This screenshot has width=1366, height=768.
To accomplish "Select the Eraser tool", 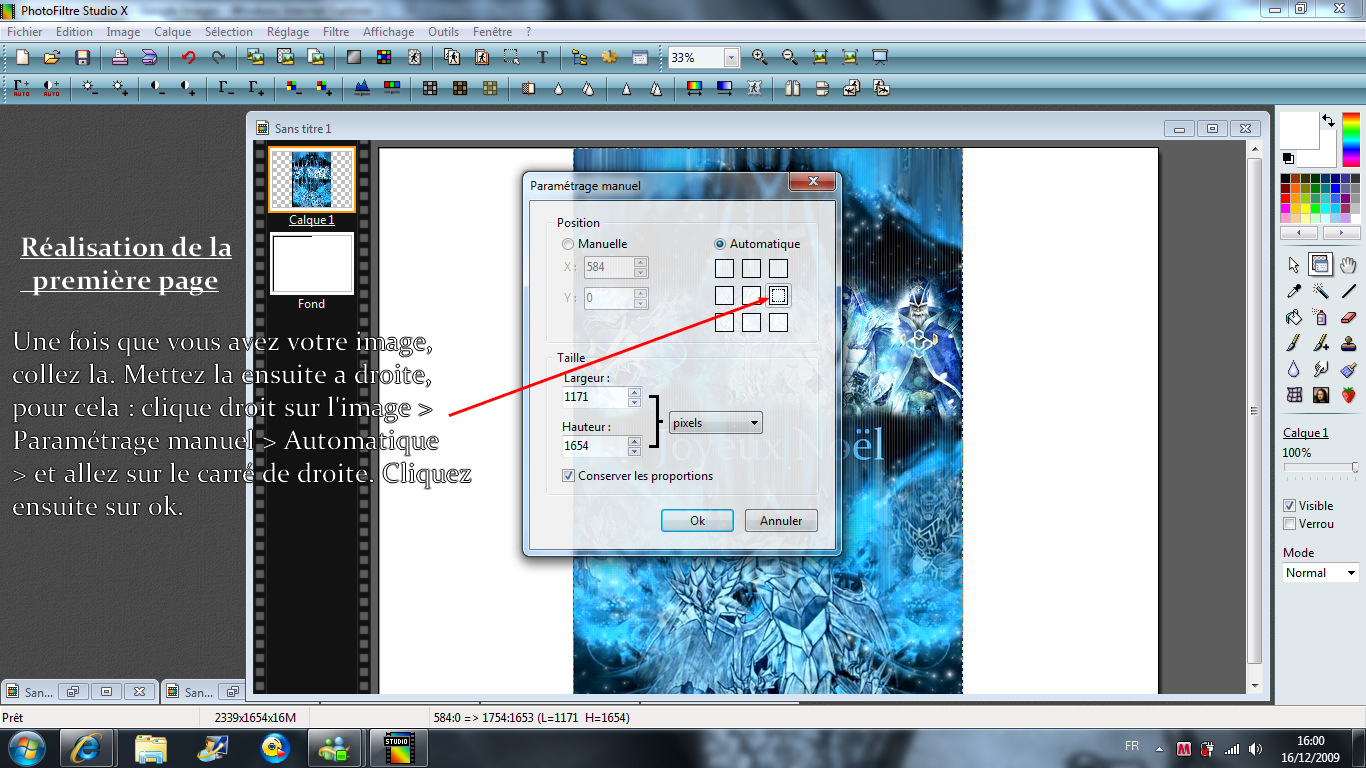I will click(x=1348, y=317).
